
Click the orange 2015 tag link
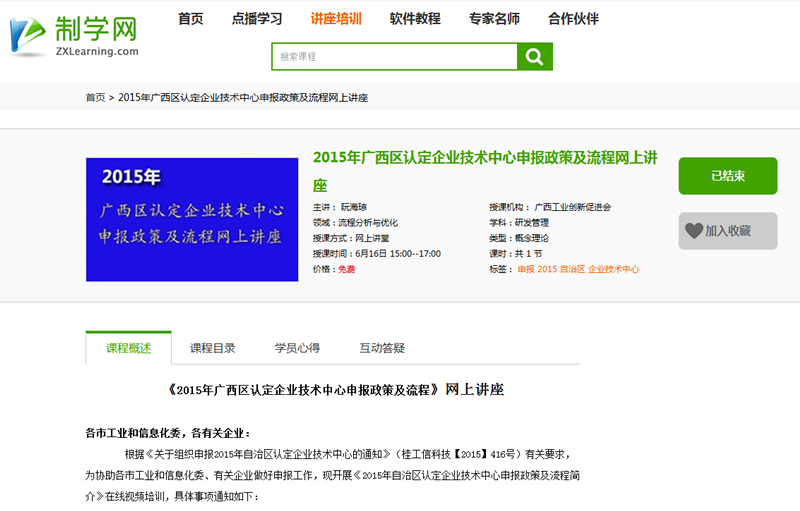click(x=547, y=269)
